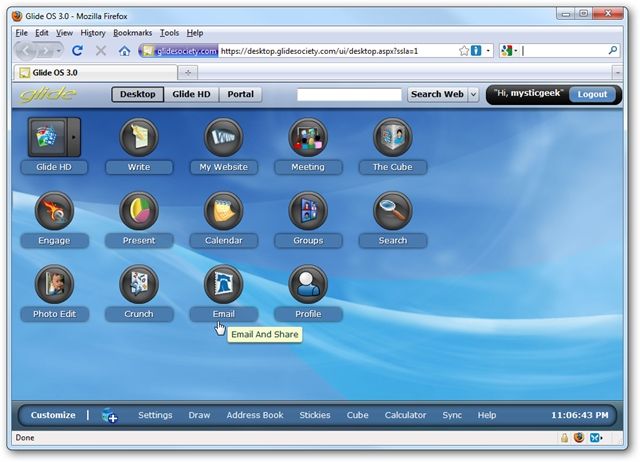Viewport: 640px width, 462px height.
Task: Click the Profile label button
Action: [308, 314]
